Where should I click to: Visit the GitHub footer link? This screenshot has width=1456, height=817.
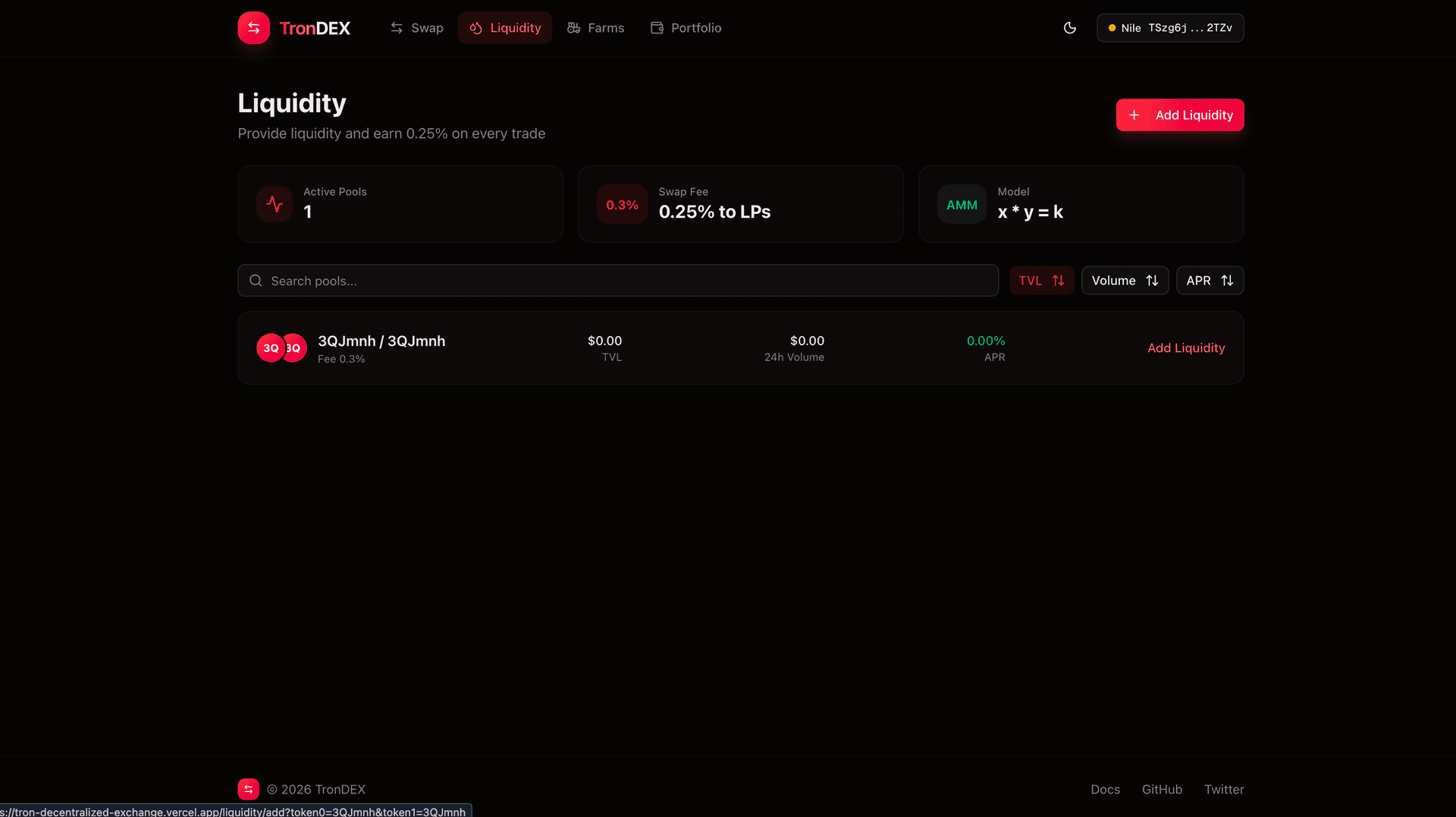[x=1162, y=789]
